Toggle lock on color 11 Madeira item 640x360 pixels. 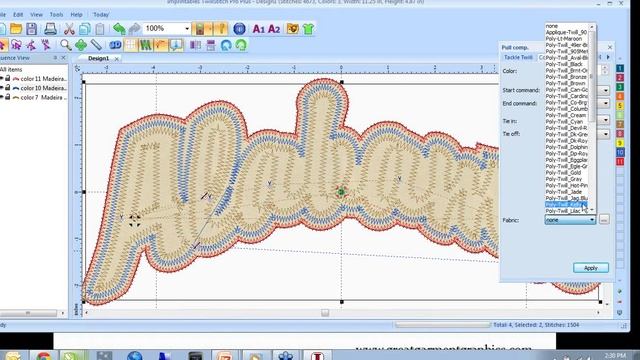coord(8,78)
